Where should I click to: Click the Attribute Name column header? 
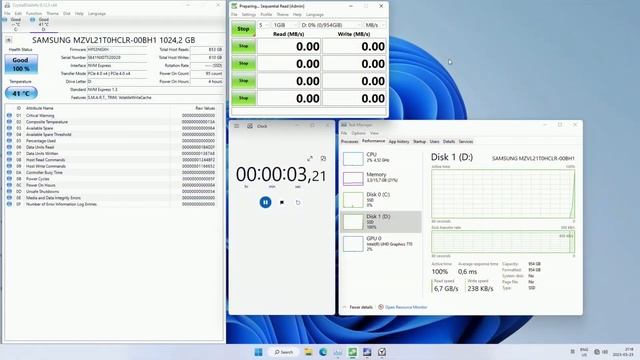pos(40,108)
